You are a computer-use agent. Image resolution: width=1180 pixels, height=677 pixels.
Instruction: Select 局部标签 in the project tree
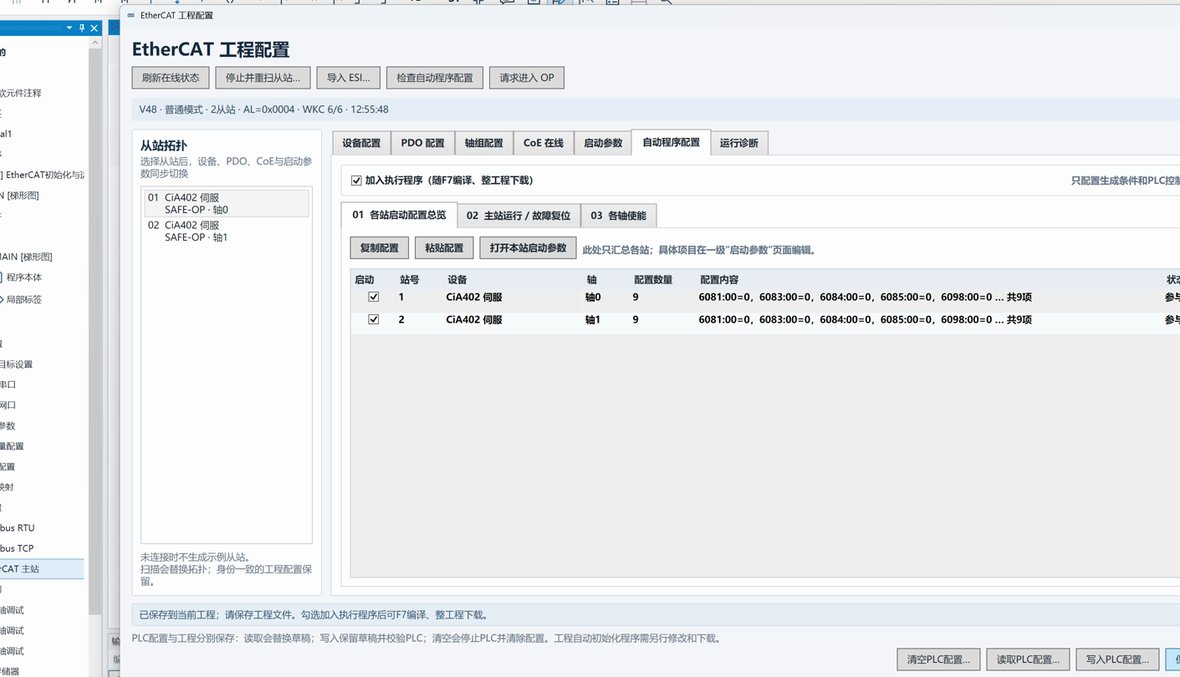[x=24, y=299]
